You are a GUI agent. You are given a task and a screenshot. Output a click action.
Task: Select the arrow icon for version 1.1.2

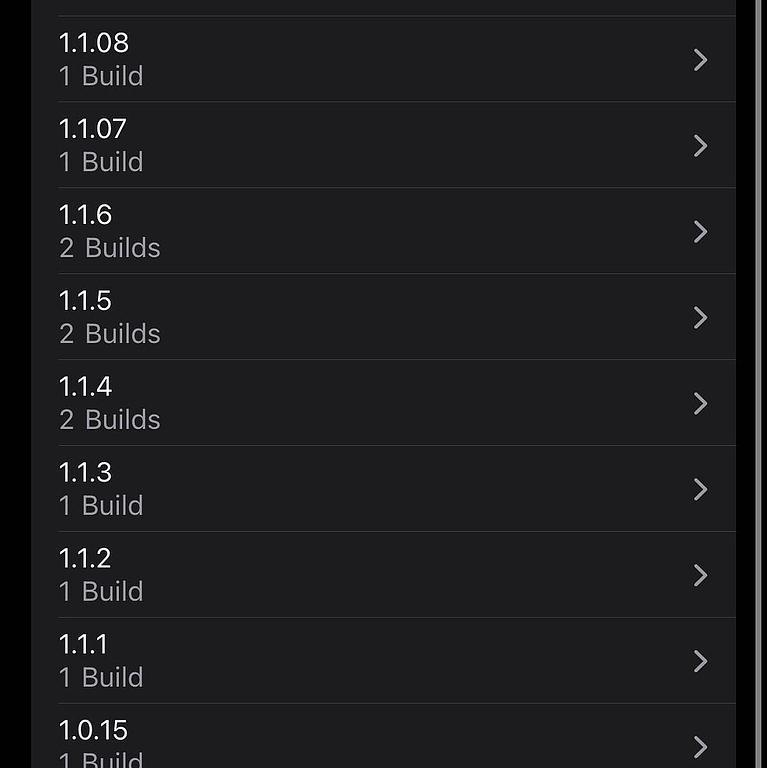tap(701, 575)
